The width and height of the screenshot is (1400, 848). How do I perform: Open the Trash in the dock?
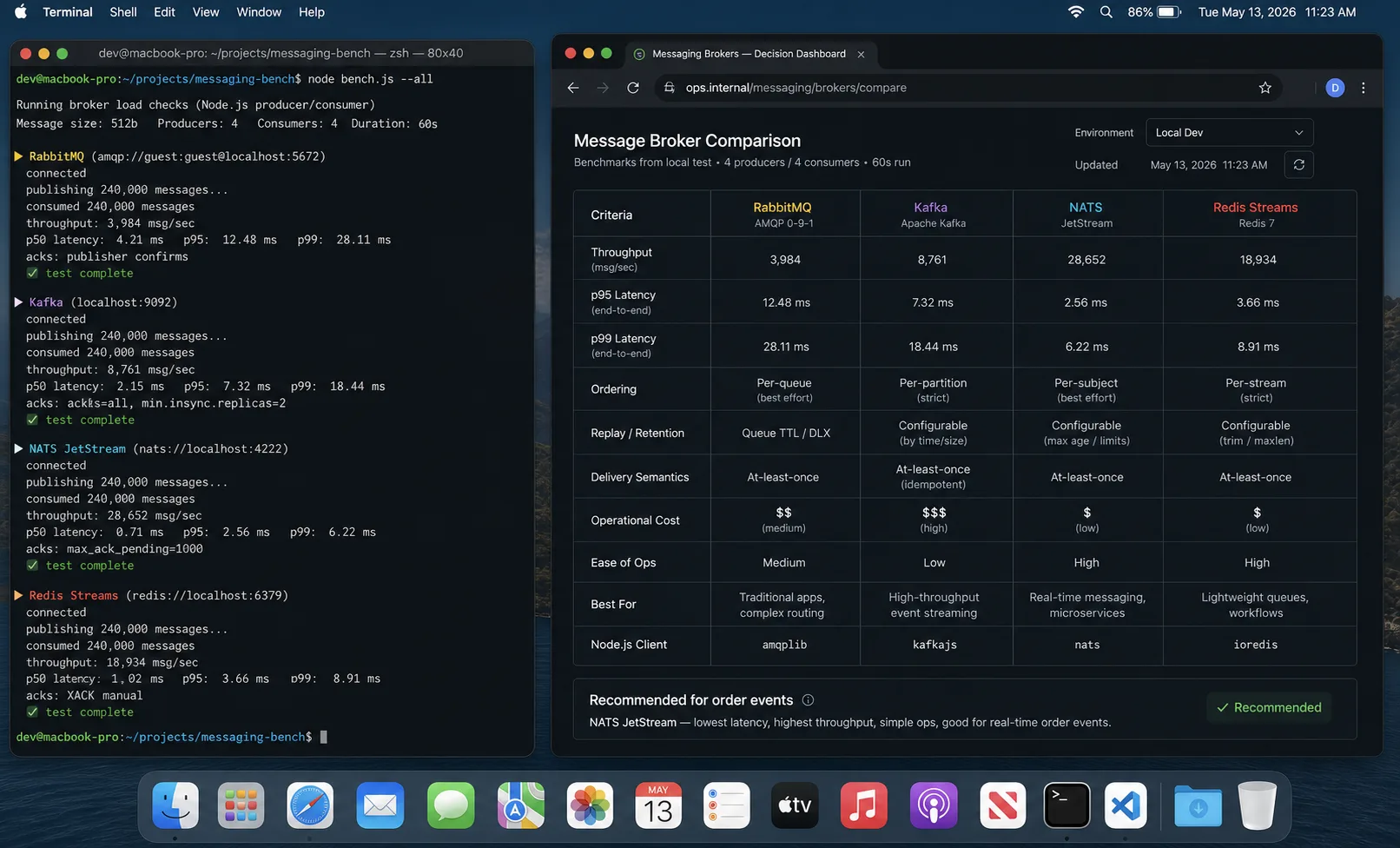pyautogui.click(x=1257, y=805)
